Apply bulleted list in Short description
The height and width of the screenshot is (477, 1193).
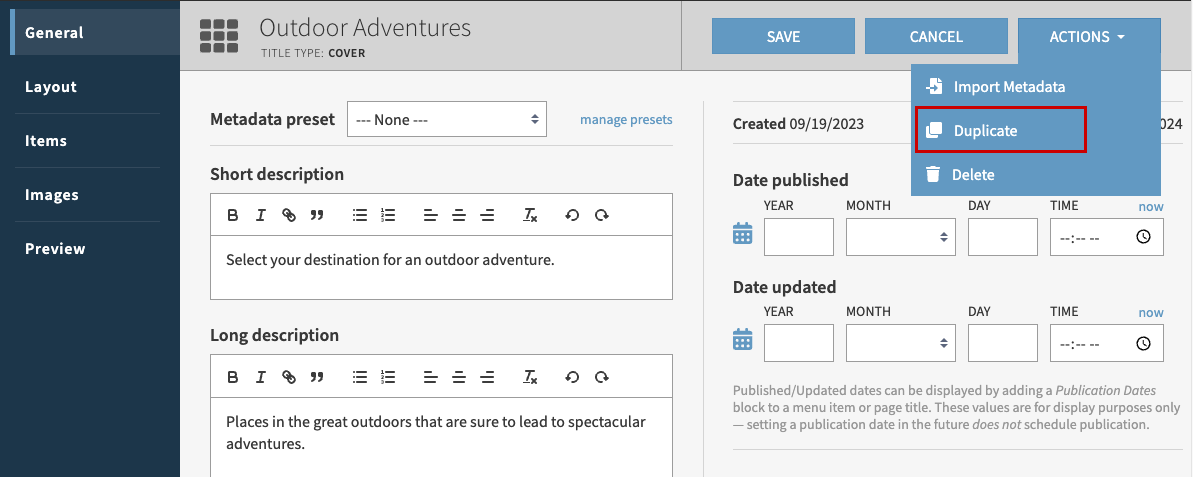360,215
